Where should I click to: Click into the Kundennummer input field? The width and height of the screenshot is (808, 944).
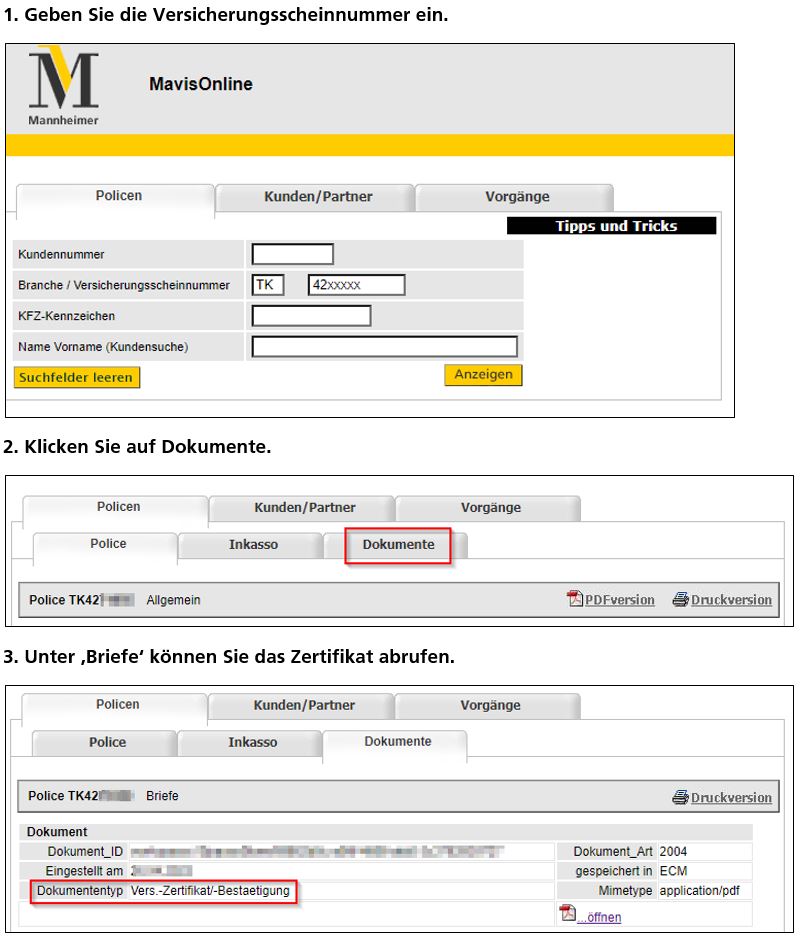[292, 255]
